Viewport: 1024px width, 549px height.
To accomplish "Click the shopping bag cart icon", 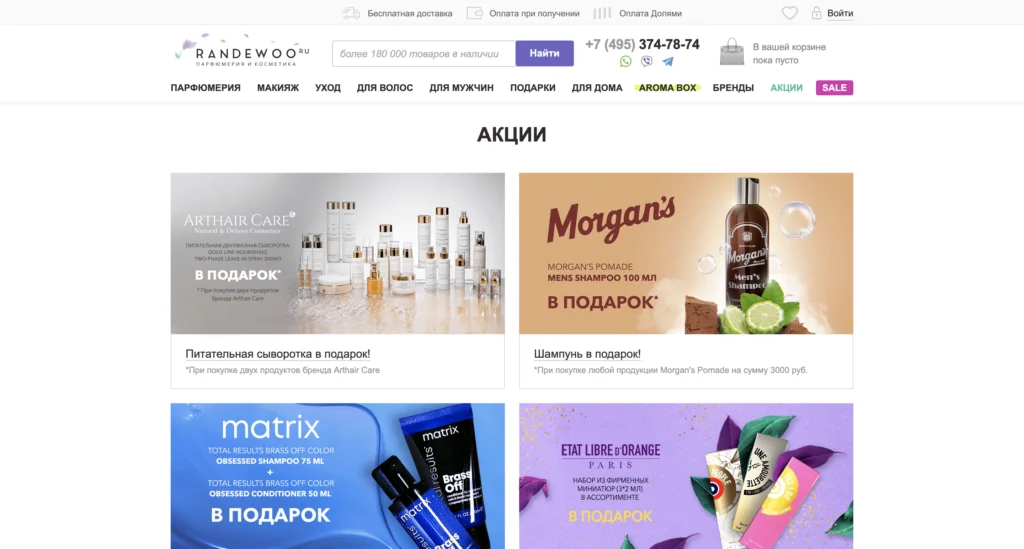I will point(731,52).
